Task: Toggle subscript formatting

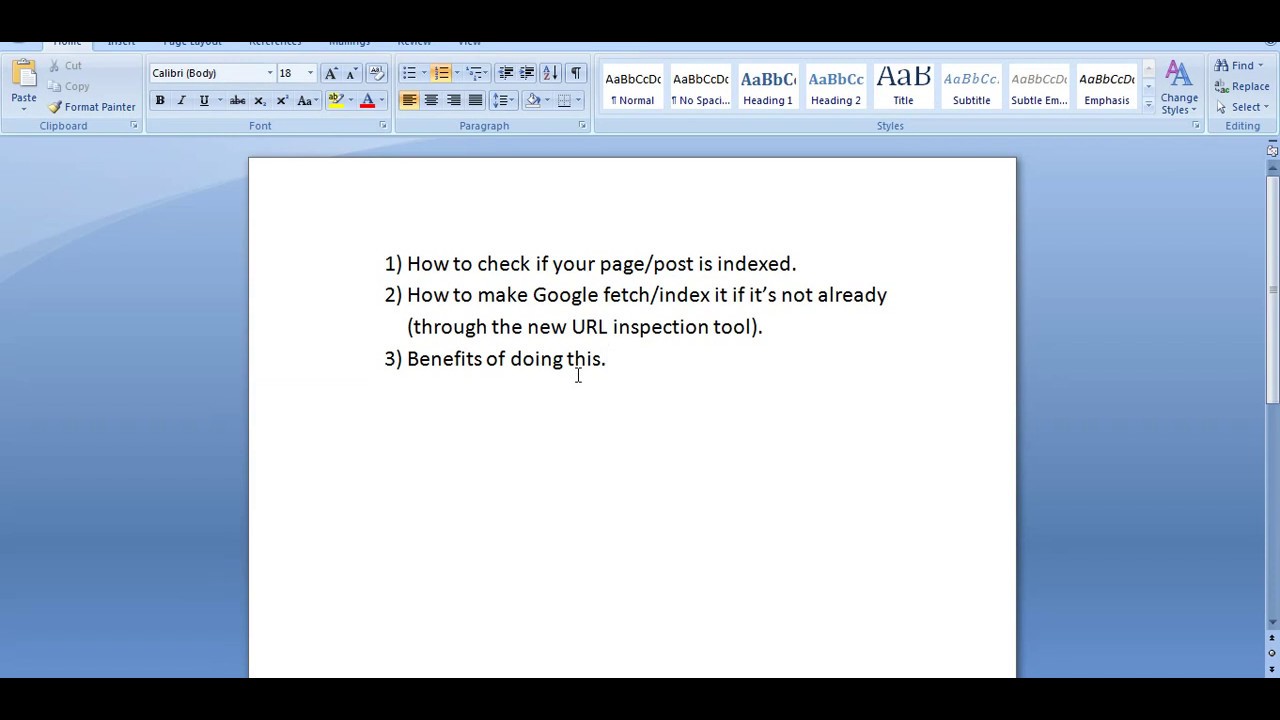Action: pyautogui.click(x=260, y=100)
